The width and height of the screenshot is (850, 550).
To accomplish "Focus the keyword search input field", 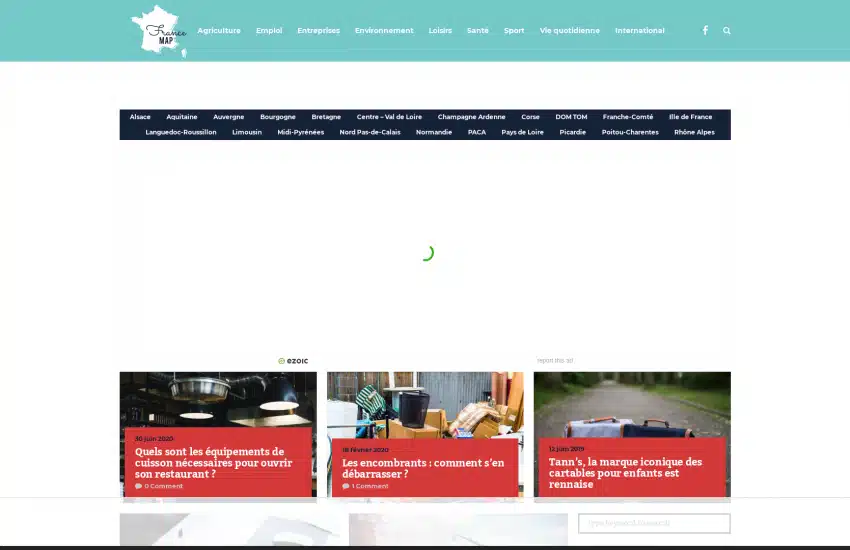I will [x=654, y=523].
